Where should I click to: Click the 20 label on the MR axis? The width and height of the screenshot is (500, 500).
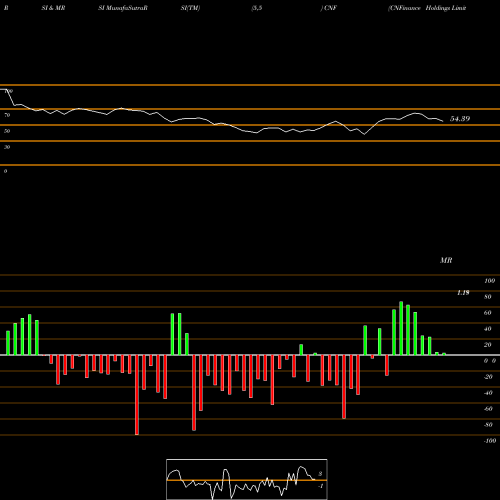click(x=488, y=345)
